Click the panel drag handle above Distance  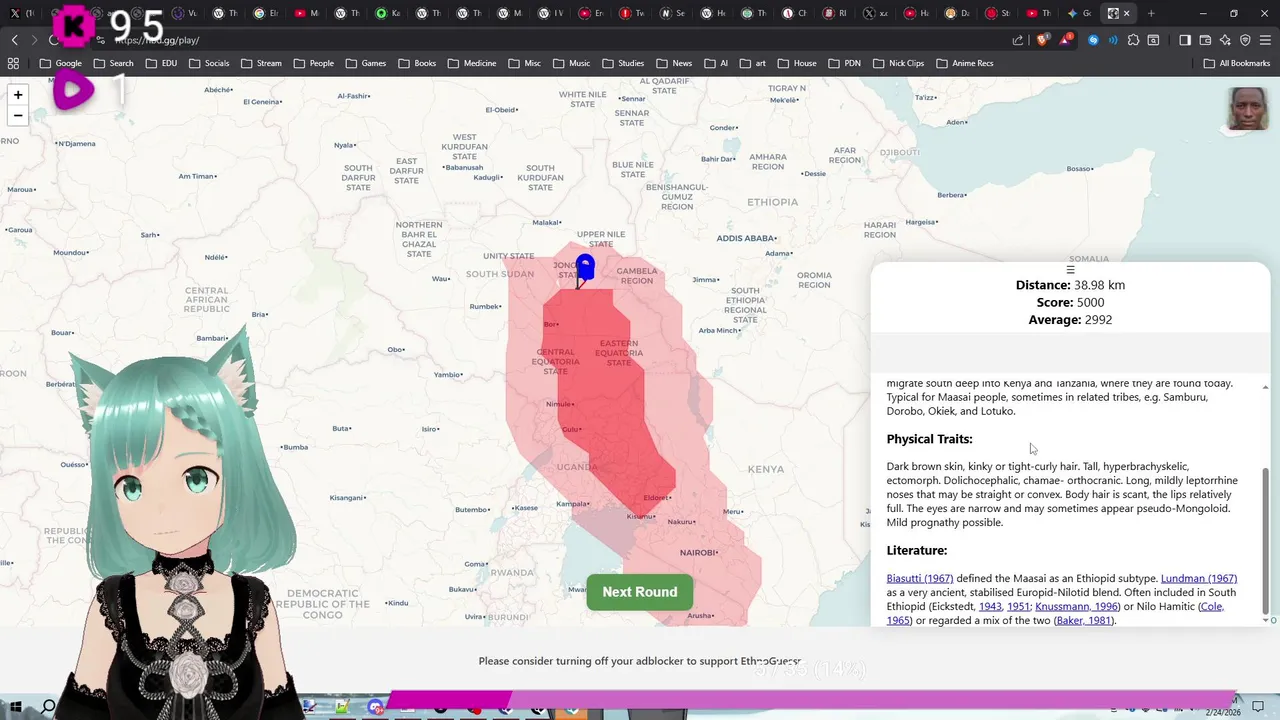(1070, 270)
